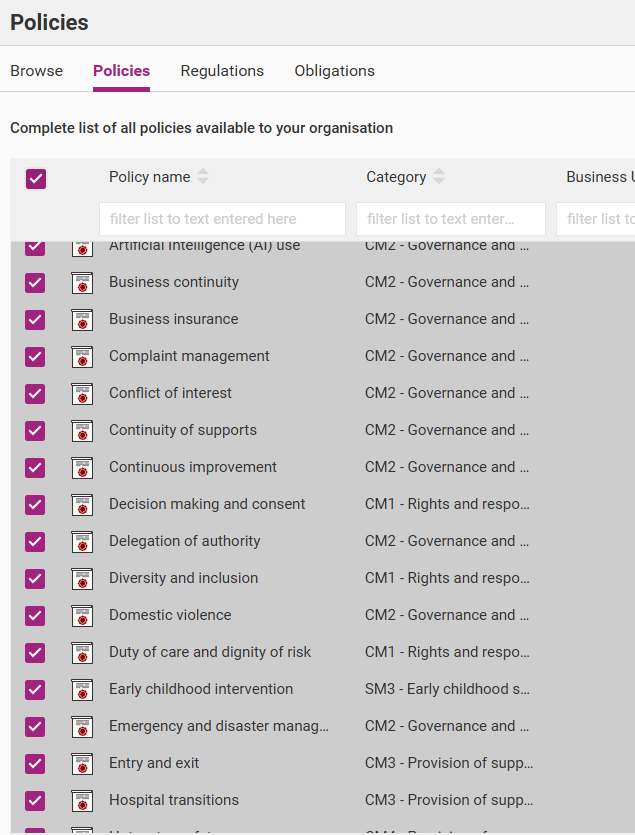Uncheck the Continuous improvement row checkbox
Viewport: 635px width, 835px height.
coord(35,468)
